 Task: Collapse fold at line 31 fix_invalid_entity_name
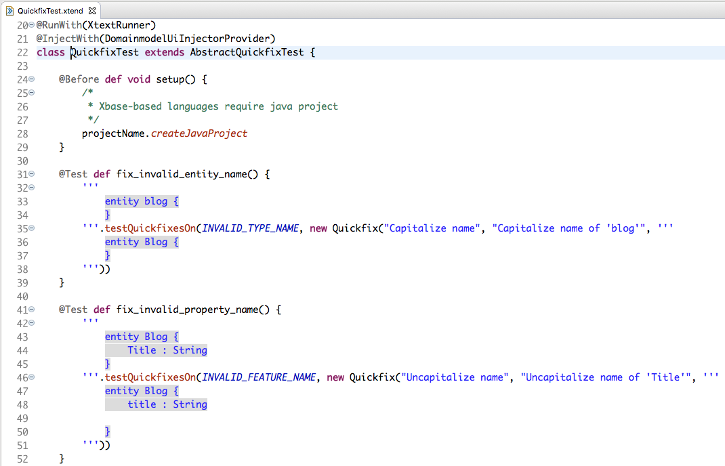(32, 174)
